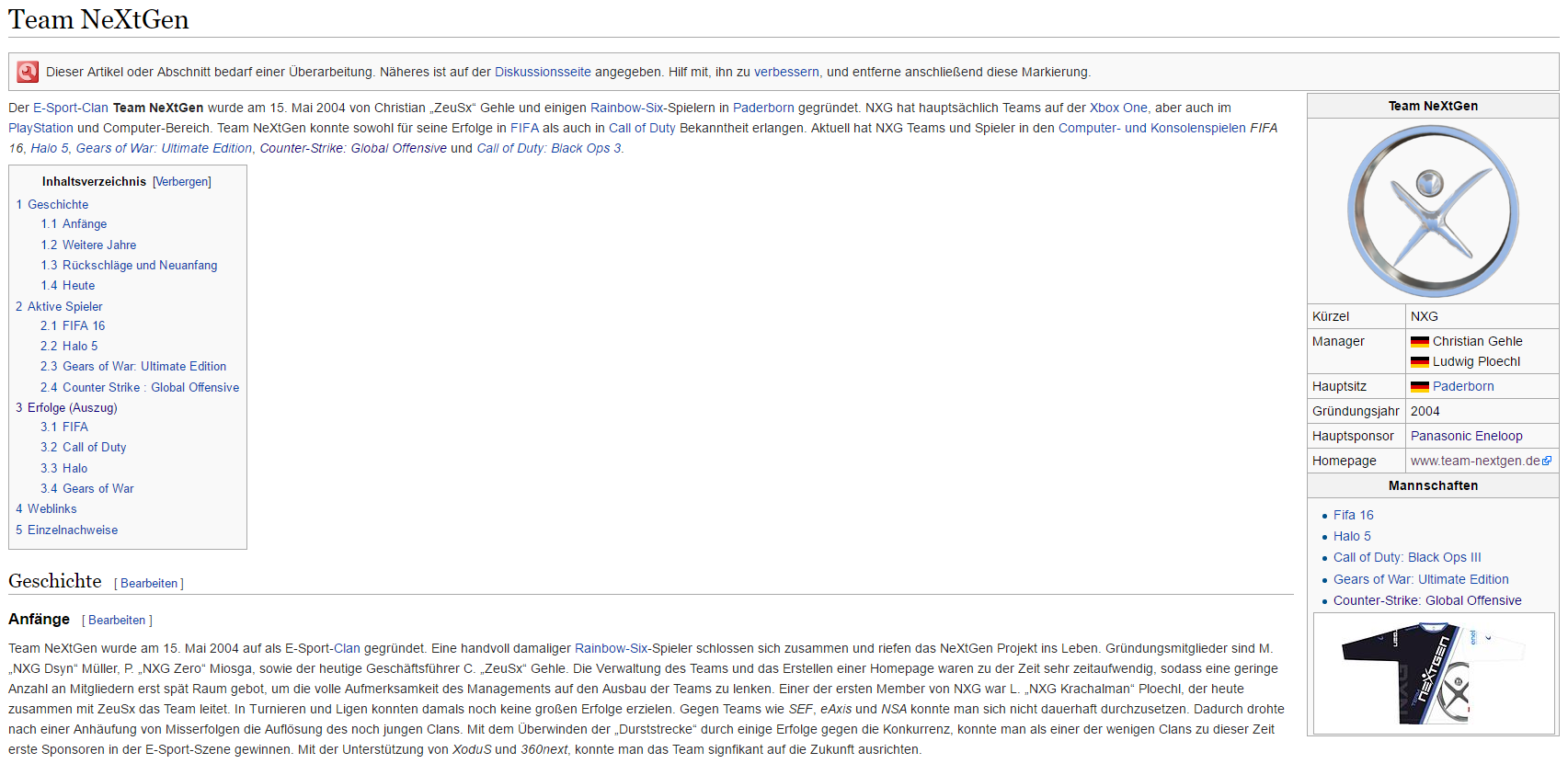Open the Clan link in the Anfänge paragraph
This screenshot has height=775, width=1568.
click(347, 648)
